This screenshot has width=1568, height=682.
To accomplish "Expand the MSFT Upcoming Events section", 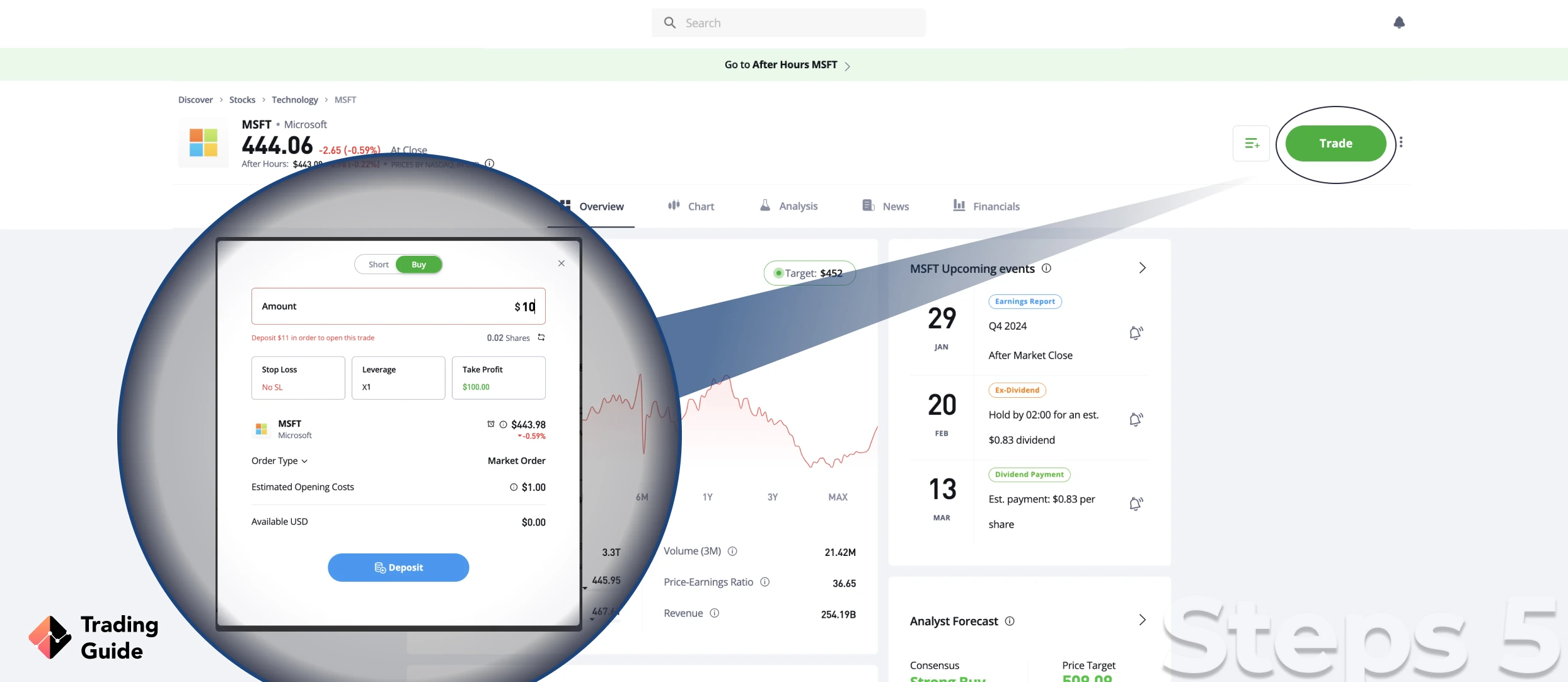I will pyautogui.click(x=1141, y=269).
